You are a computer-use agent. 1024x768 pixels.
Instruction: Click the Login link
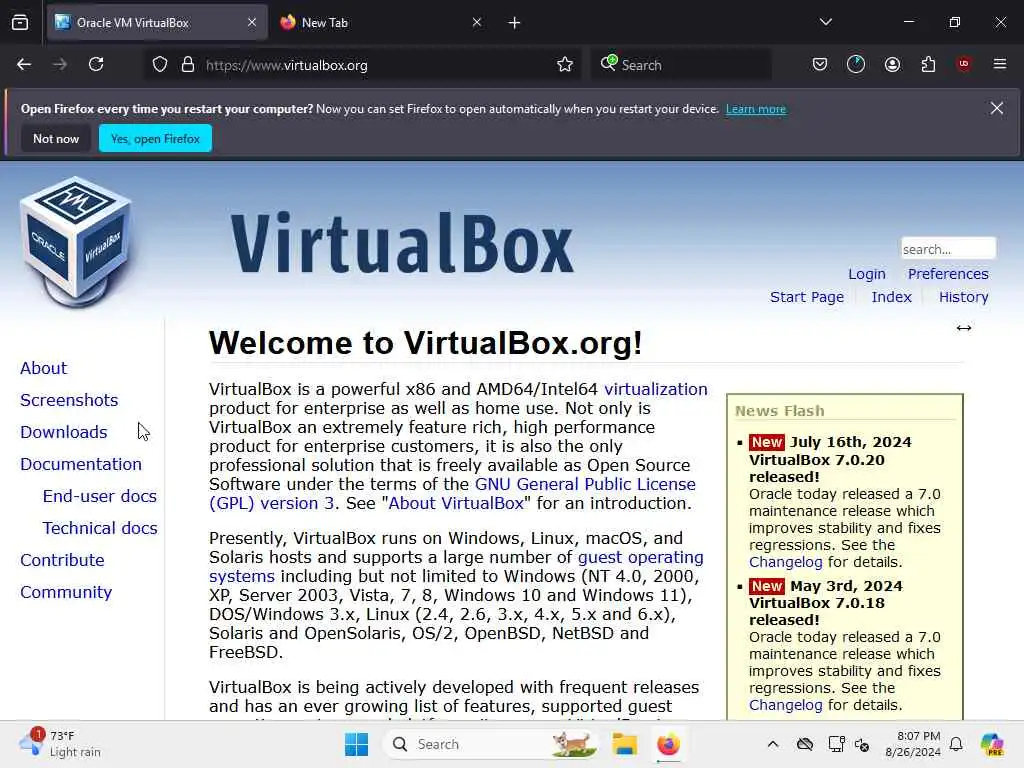point(867,274)
